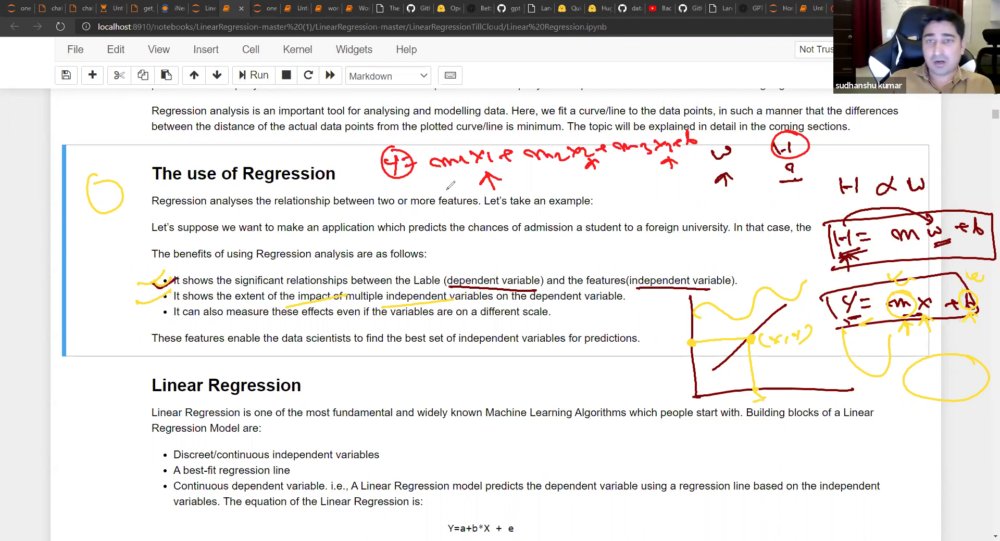
Task: Open the Widgets menu
Action: tap(354, 49)
